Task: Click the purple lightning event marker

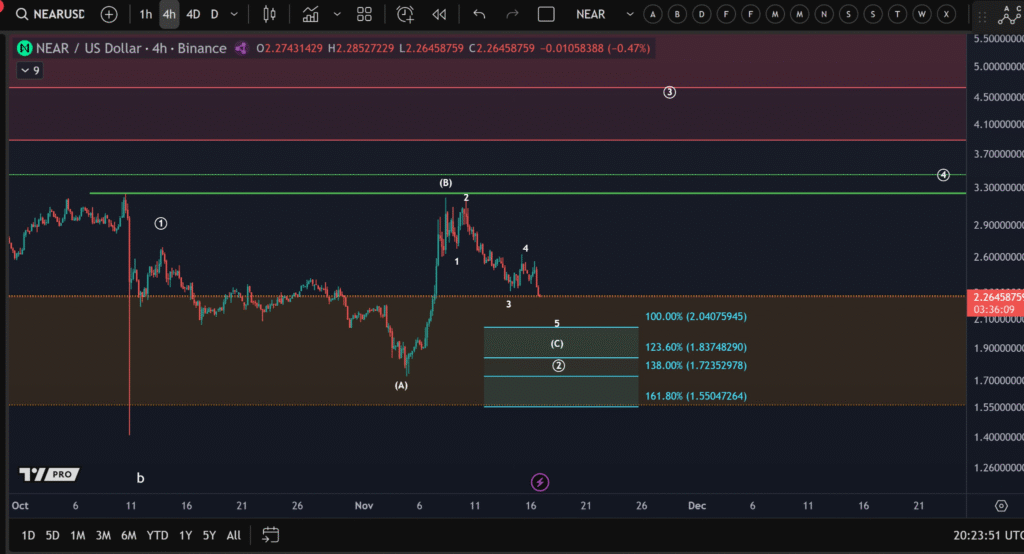Action: 540,483
